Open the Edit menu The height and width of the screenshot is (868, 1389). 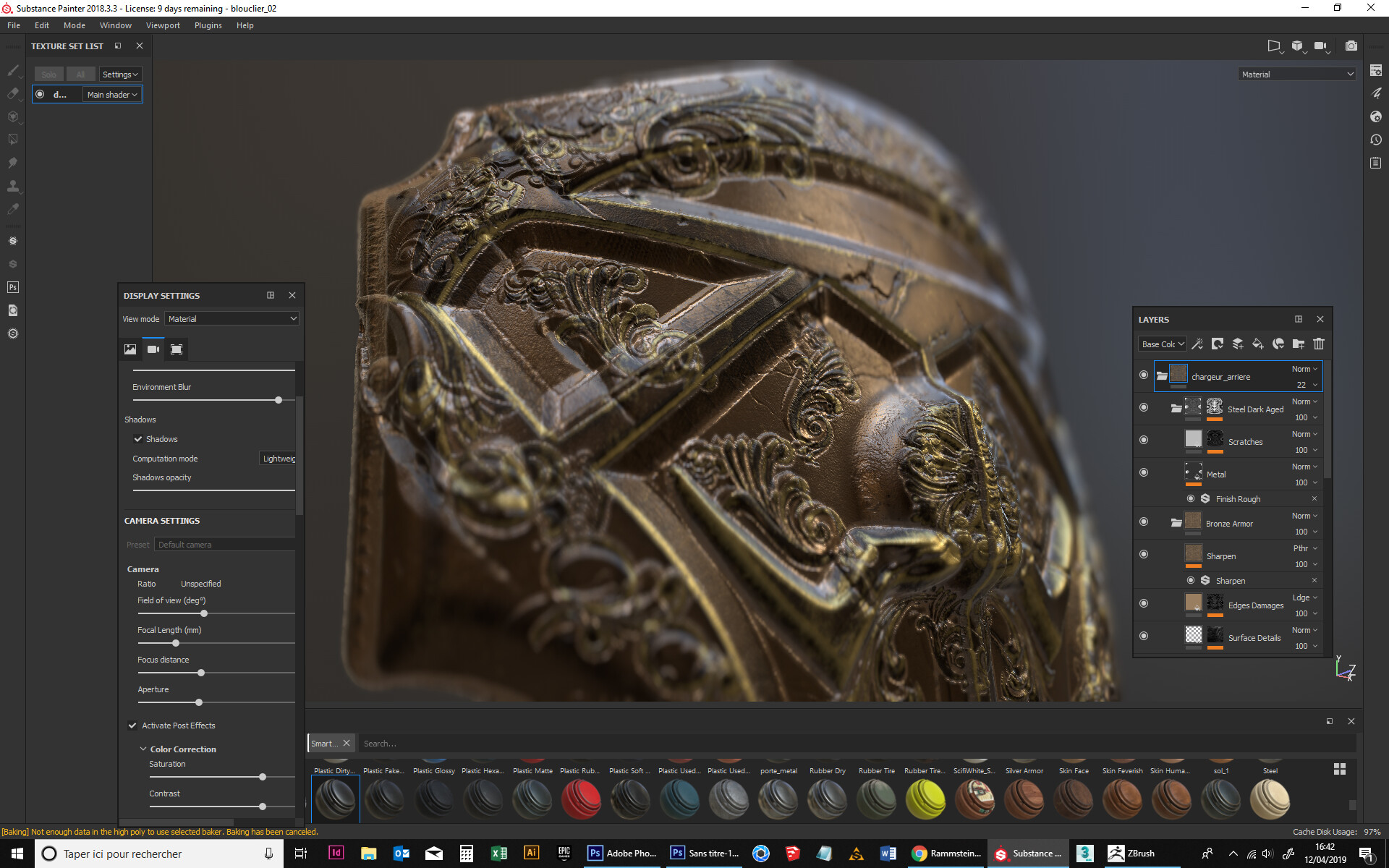point(42,25)
